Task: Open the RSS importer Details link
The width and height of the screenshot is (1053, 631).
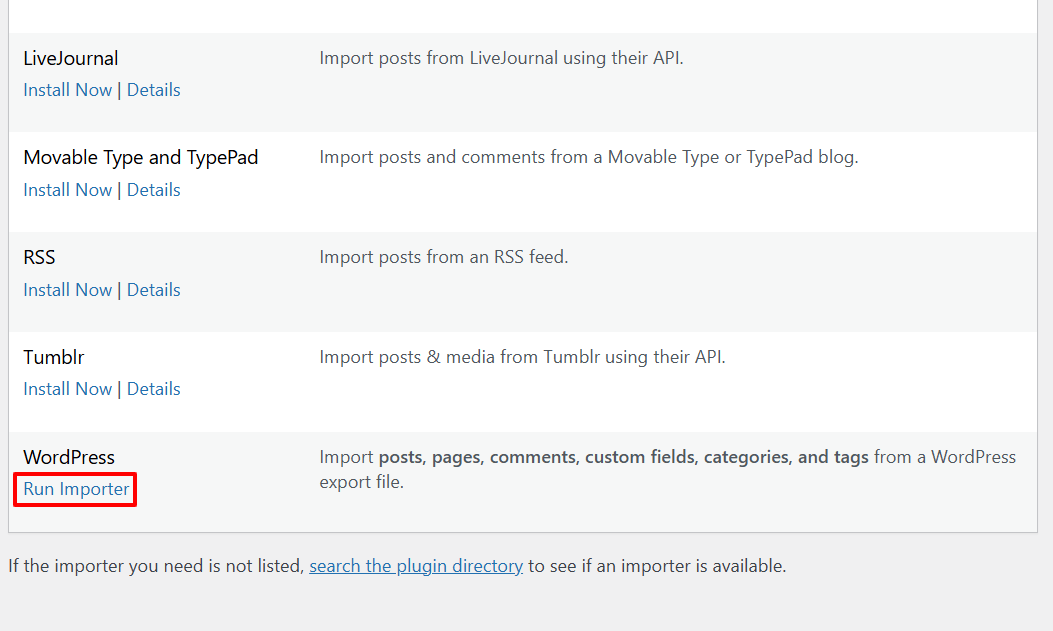Action: coord(153,290)
